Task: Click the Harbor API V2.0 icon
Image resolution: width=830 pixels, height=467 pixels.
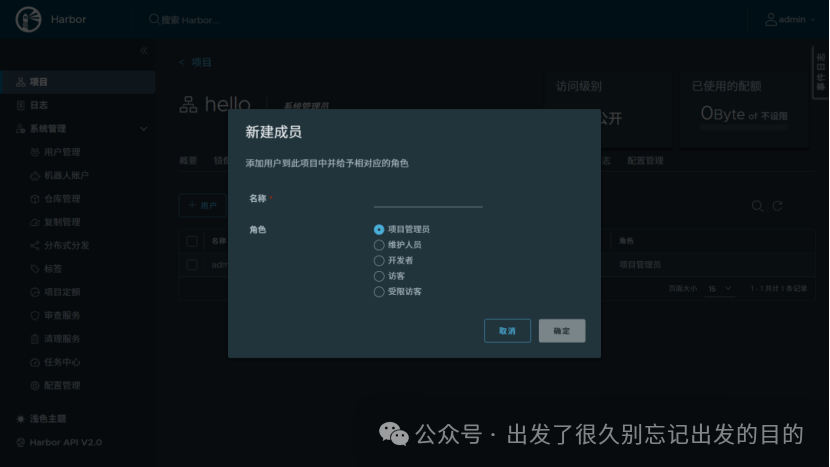Action: (x=21, y=442)
